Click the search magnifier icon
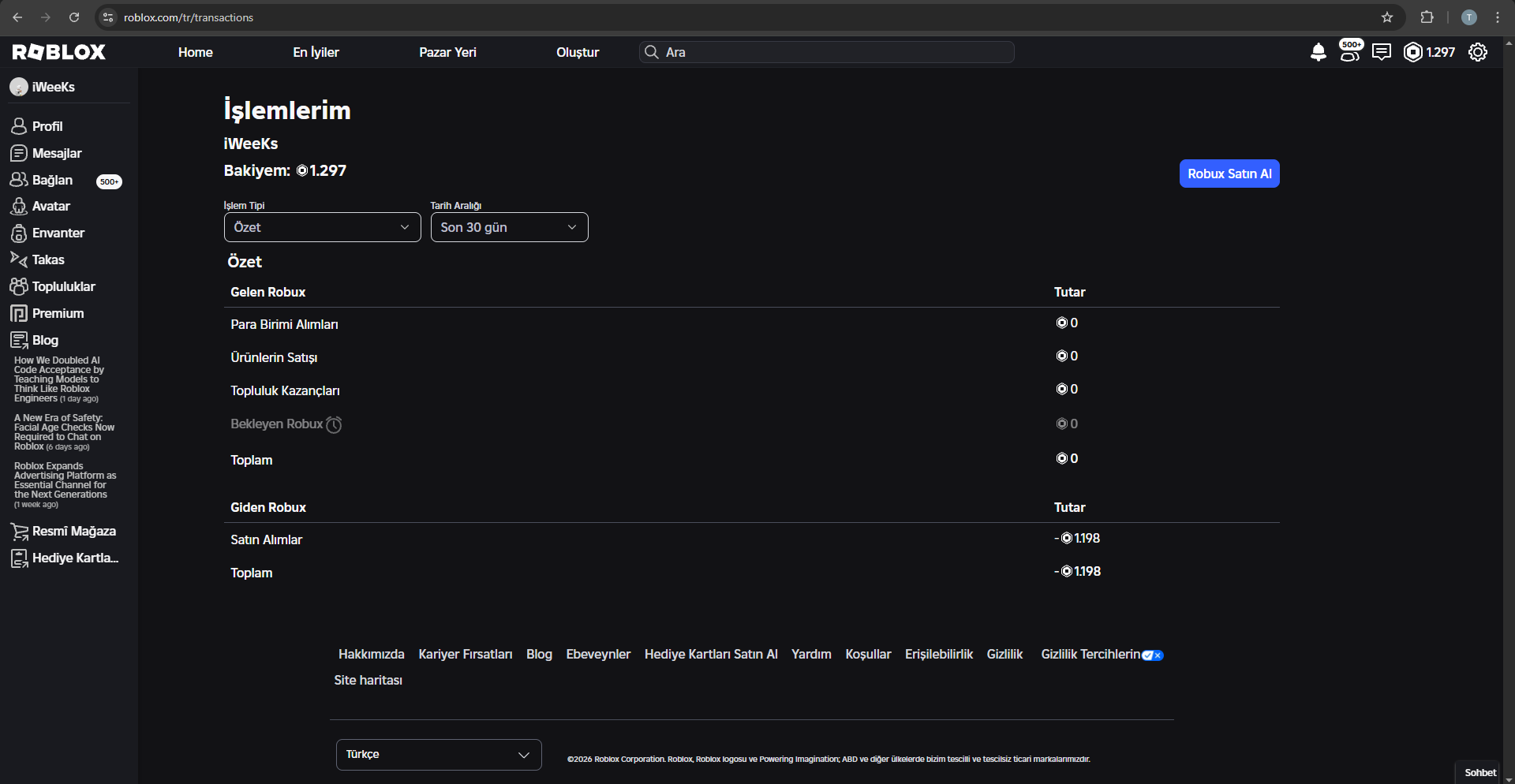The height and width of the screenshot is (784, 1515). tap(652, 52)
